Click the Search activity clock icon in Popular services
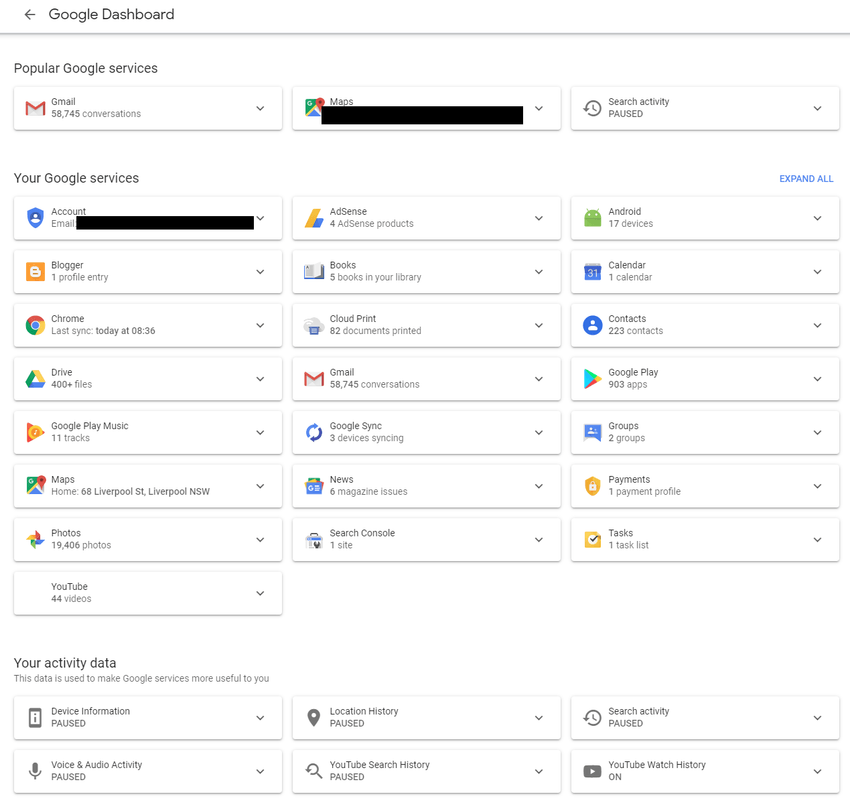Viewport: 850px width, 802px height. [x=592, y=108]
